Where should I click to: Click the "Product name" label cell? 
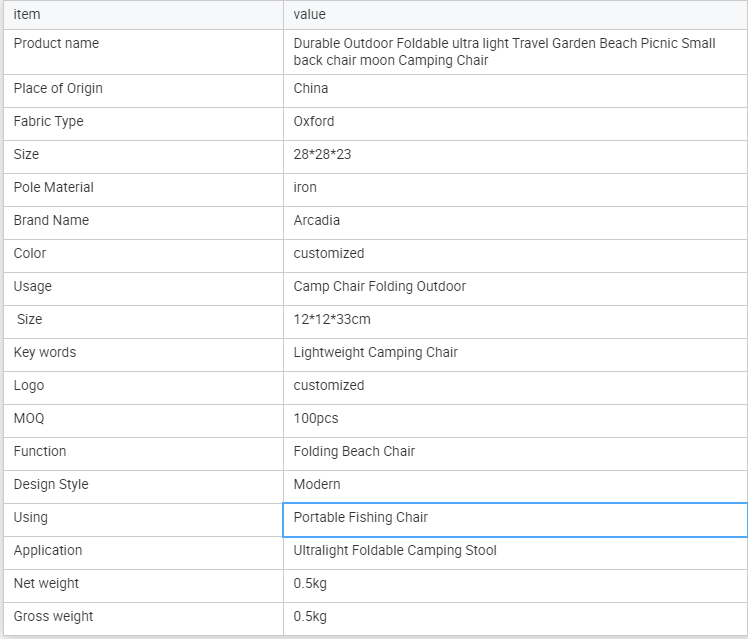point(56,44)
